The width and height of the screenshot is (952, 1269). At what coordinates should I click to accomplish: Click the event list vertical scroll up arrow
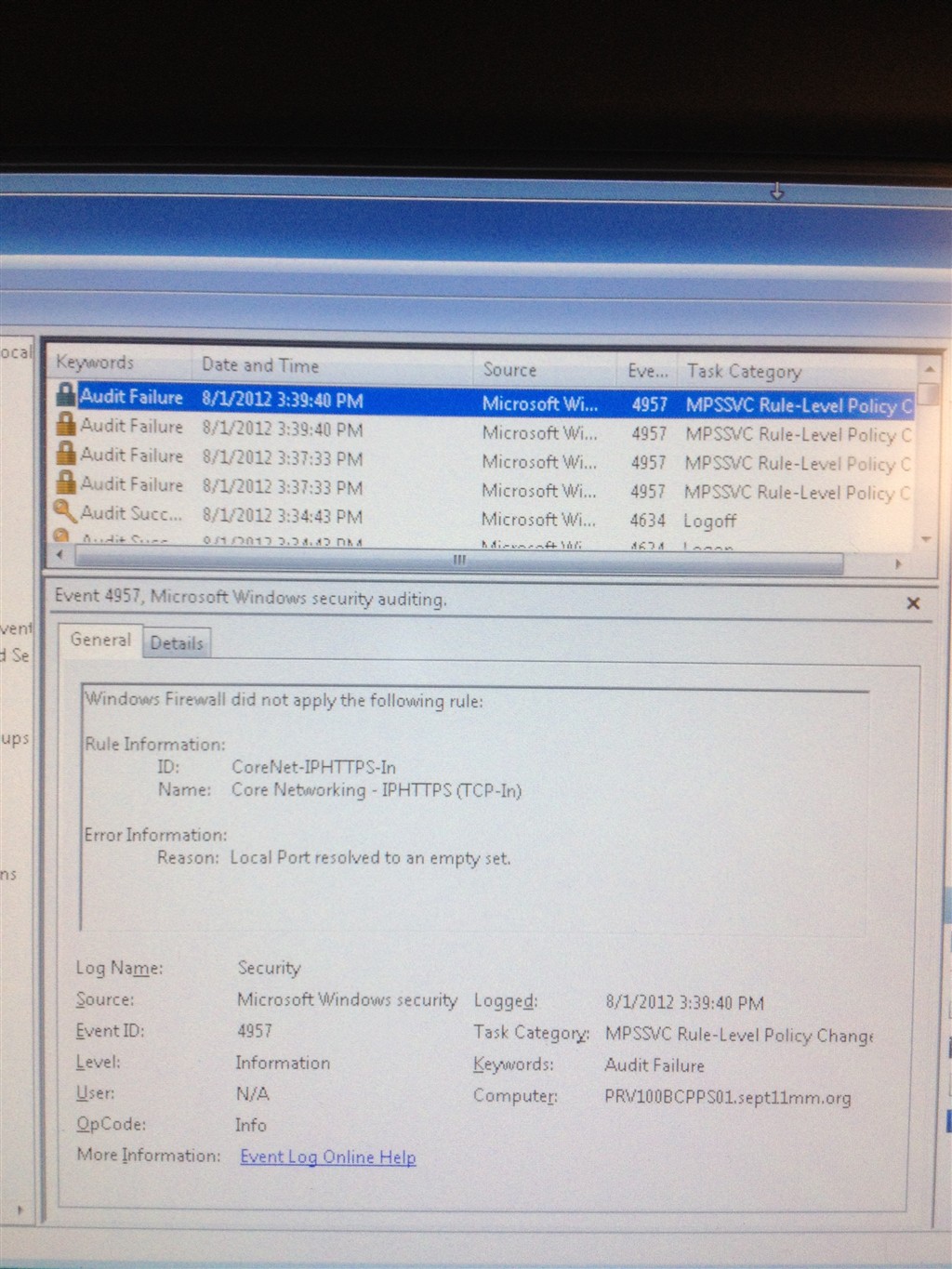[x=927, y=369]
